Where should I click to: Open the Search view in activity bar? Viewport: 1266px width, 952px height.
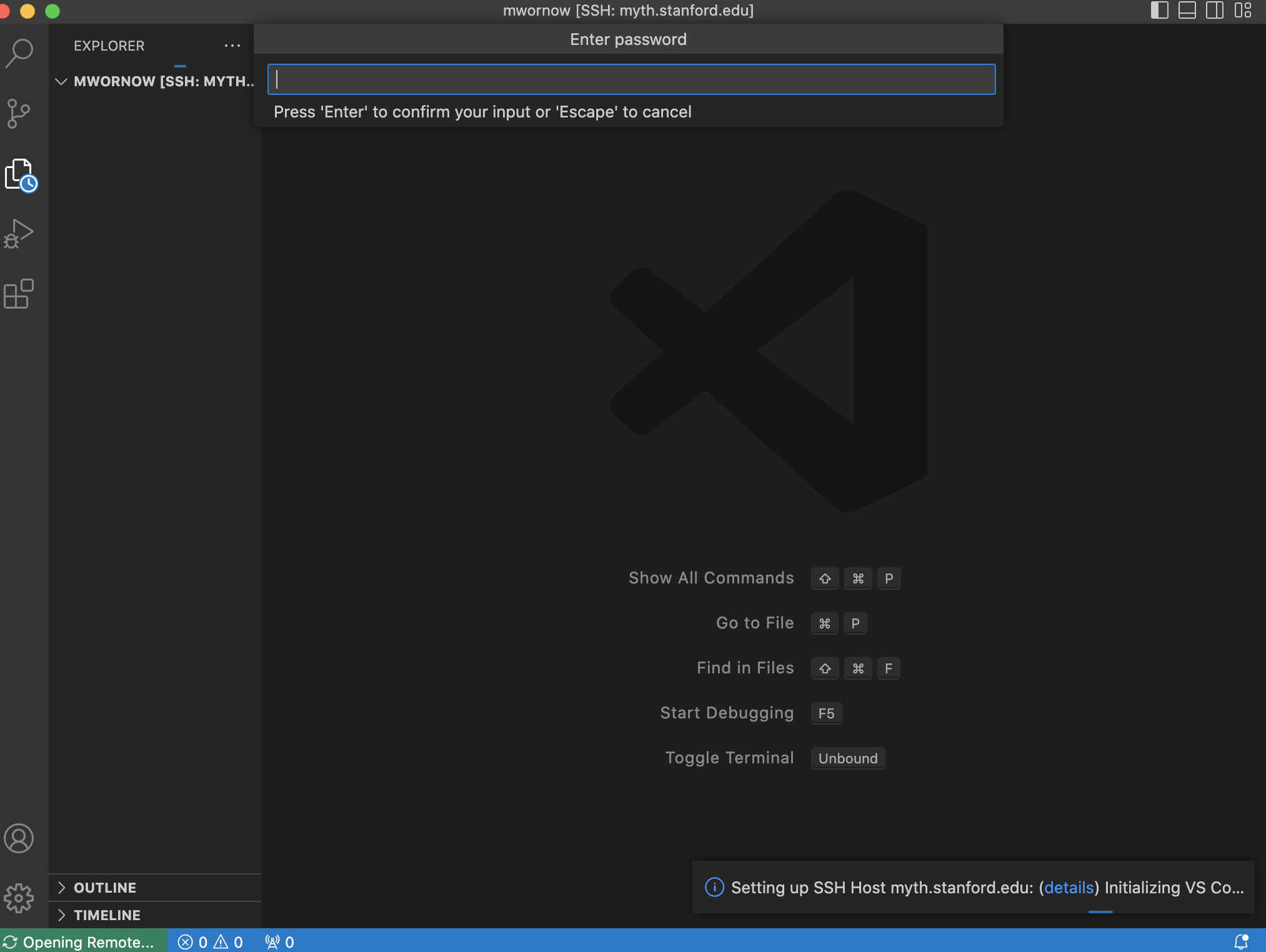[19, 54]
